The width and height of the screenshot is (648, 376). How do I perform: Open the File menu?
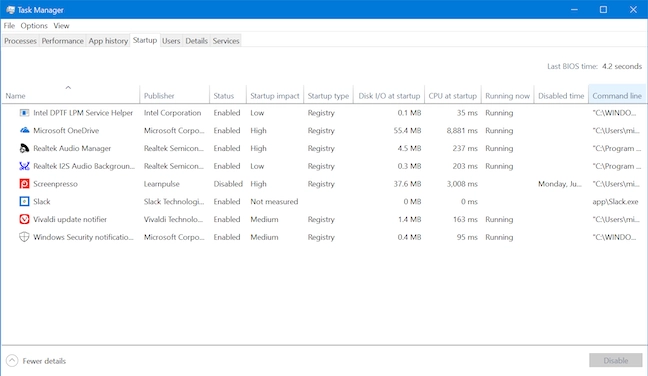coord(9,26)
